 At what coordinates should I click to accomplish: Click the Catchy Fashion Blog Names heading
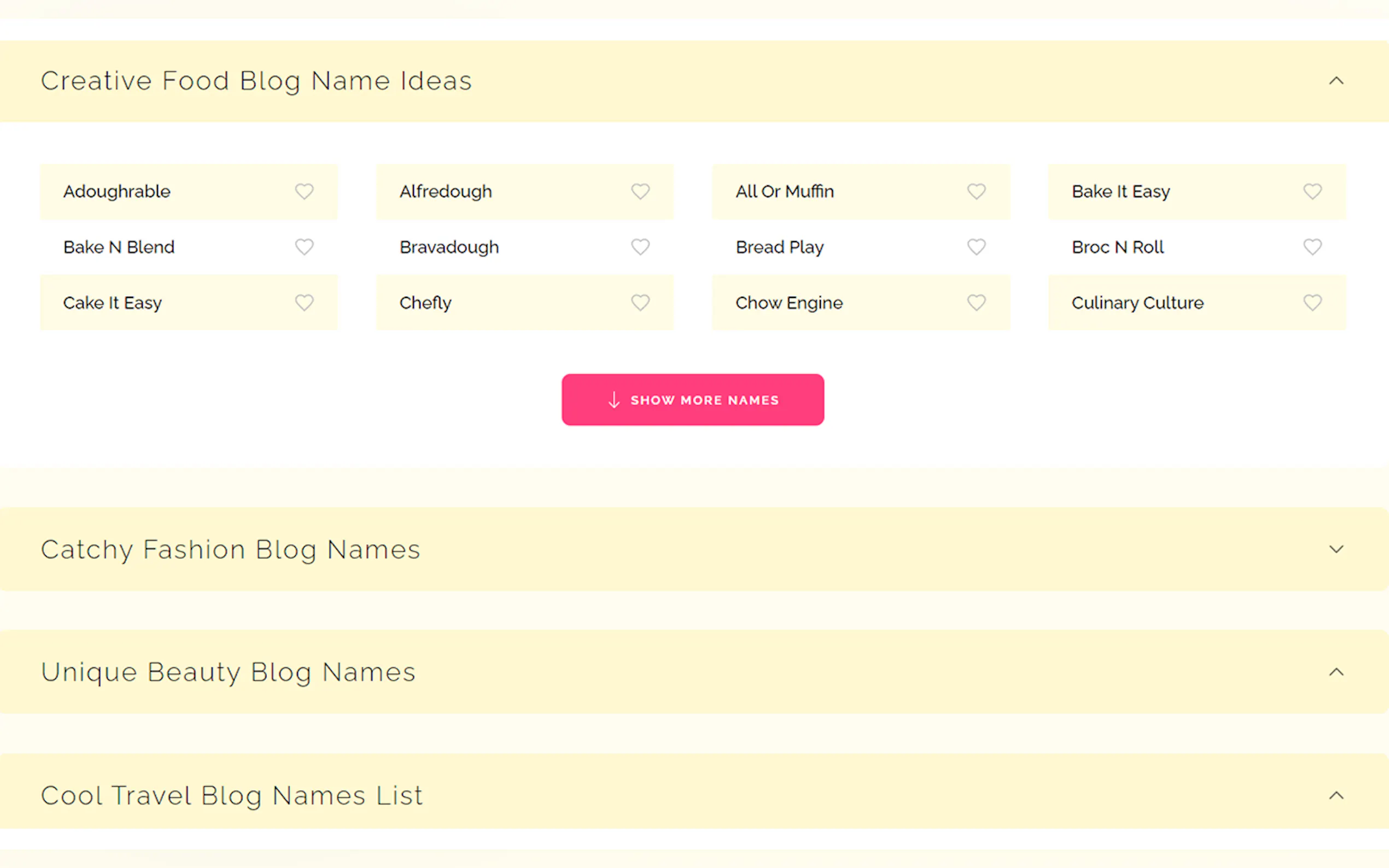coord(230,549)
